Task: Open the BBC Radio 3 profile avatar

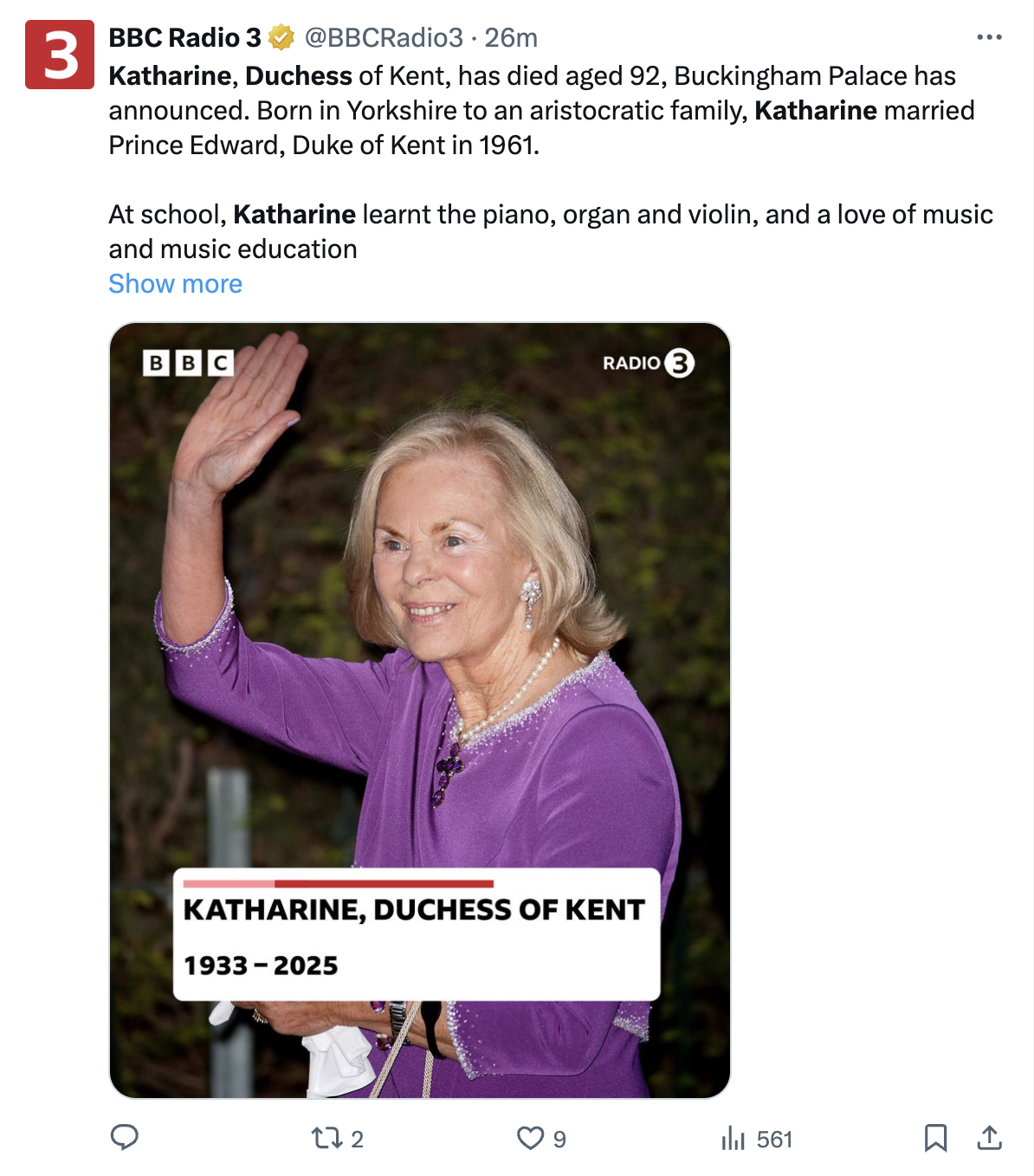Action: point(60,55)
